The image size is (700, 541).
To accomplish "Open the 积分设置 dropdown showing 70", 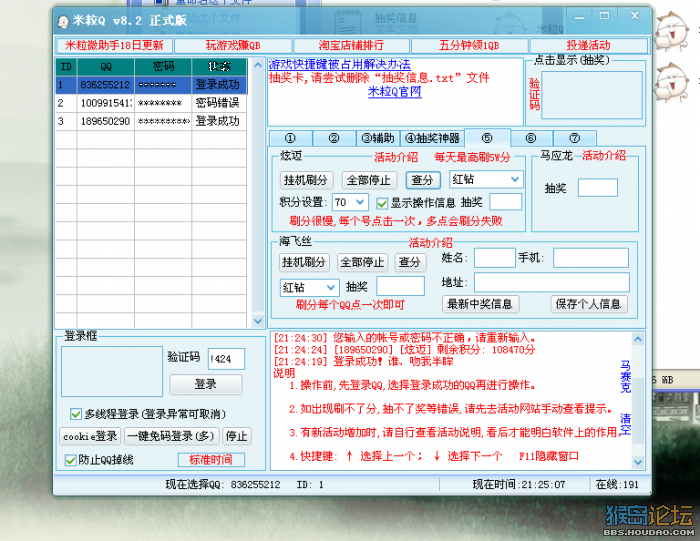I will (350, 203).
